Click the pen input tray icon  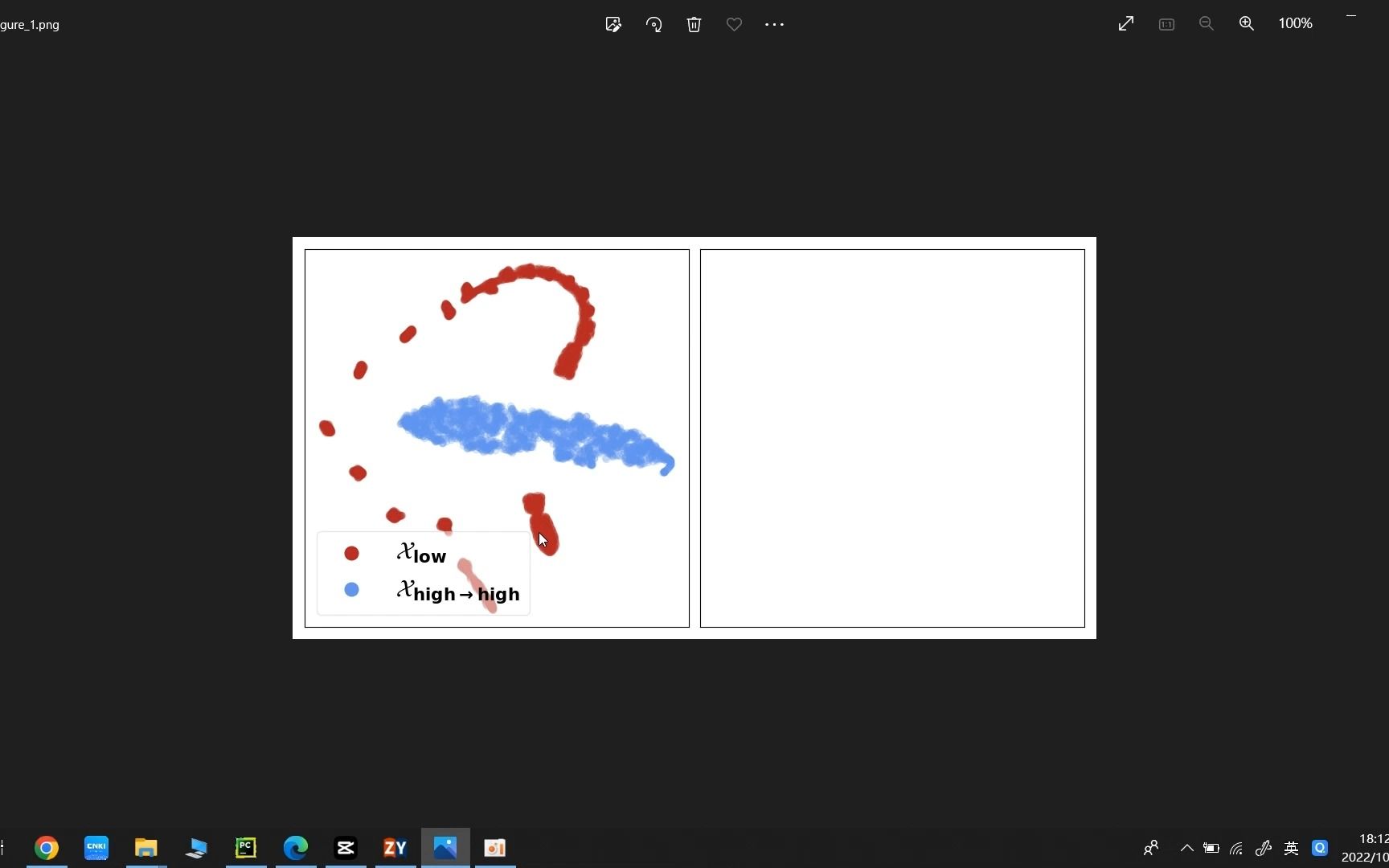(x=1264, y=848)
